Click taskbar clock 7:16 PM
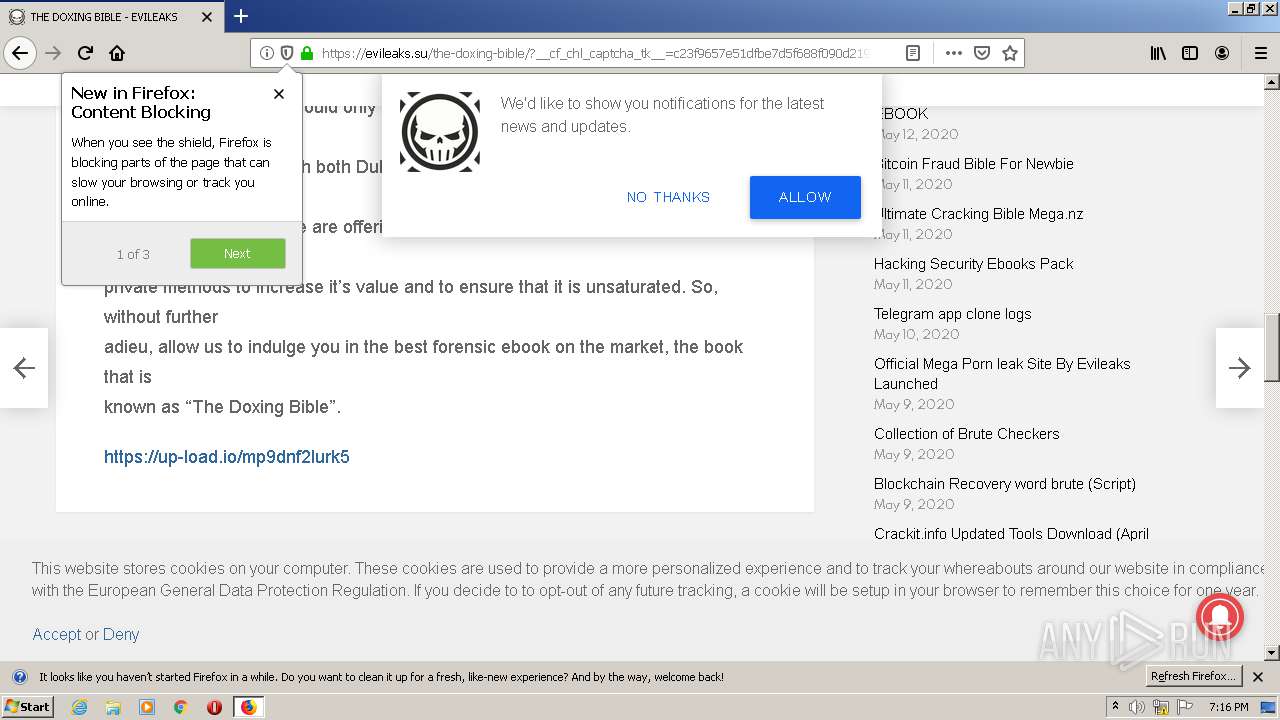The height and width of the screenshot is (720, 1280). point(1228,707)
